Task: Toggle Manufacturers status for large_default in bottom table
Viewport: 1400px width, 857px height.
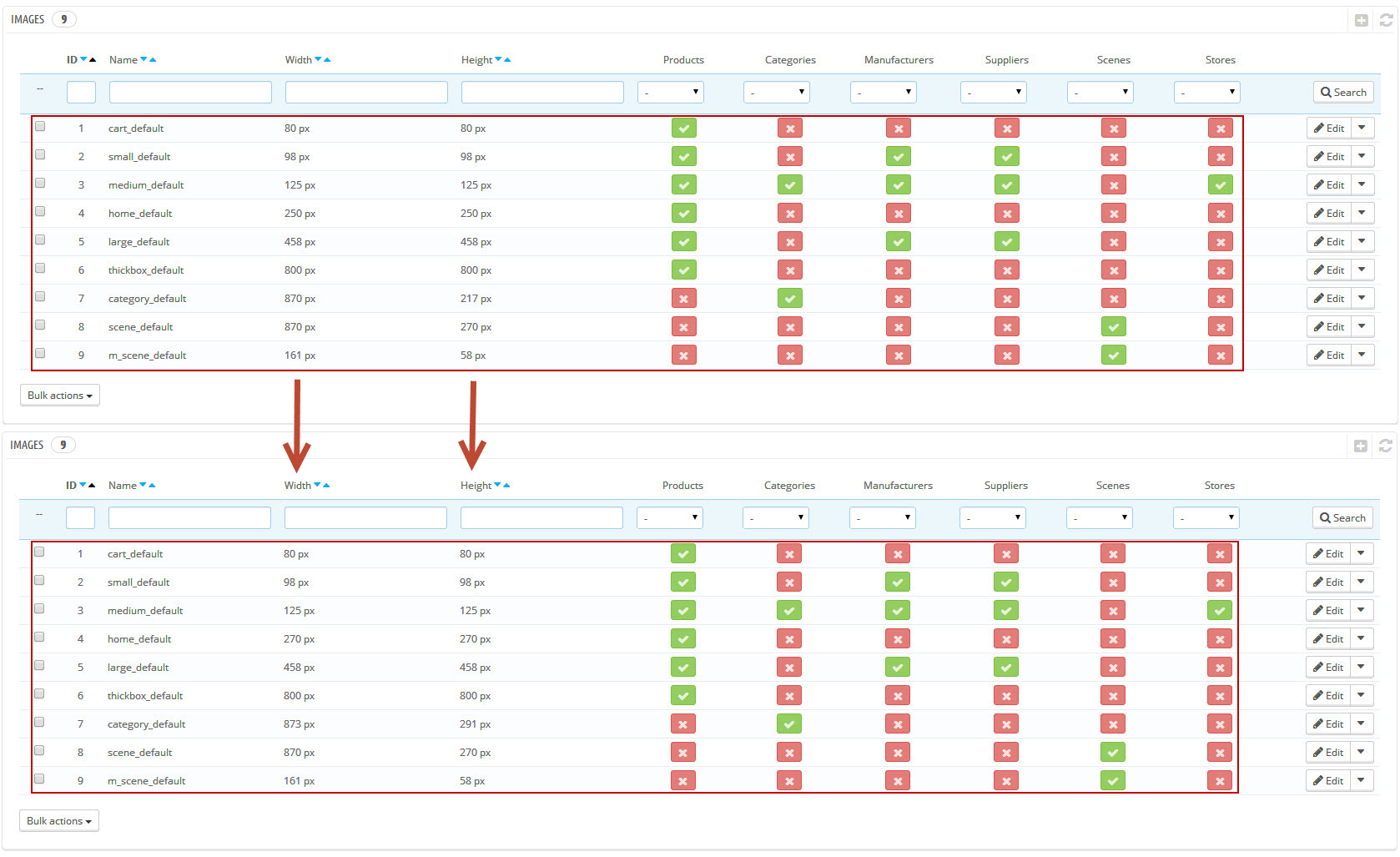Action: [897, 668]
